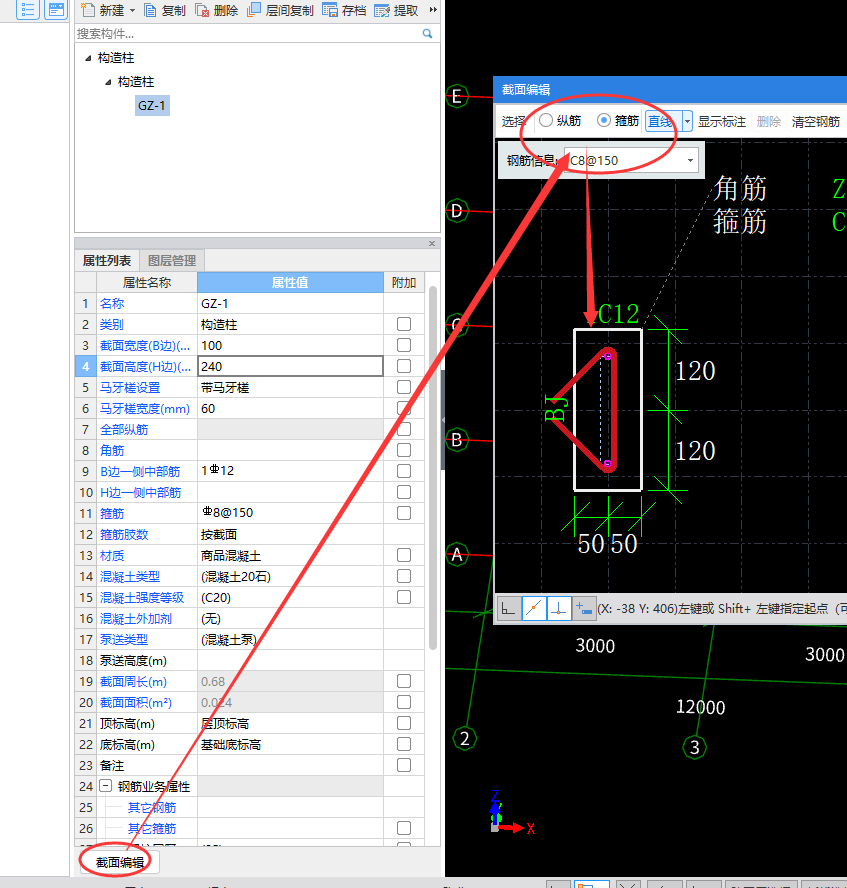Viewport: 847px width, 888px height.
Task: Tick the 附加 checkbox for B边一侧中部筋
Action: coord(404,471)
